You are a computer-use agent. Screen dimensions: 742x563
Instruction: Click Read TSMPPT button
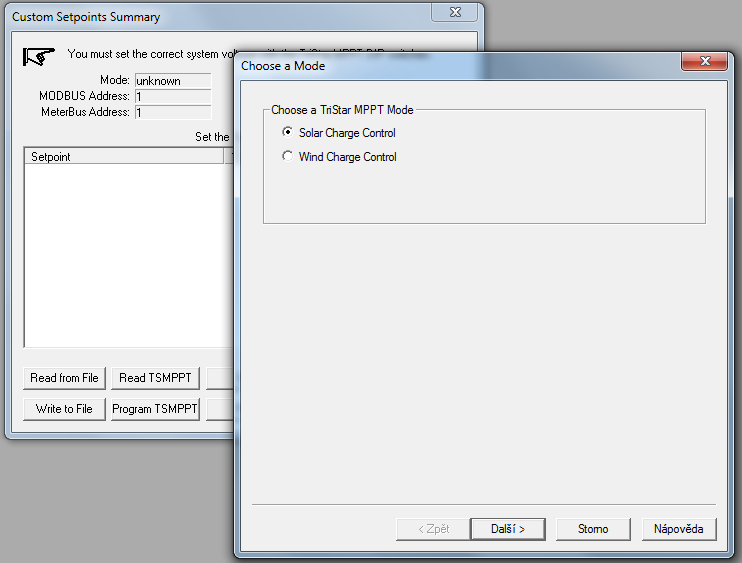(155, 378)
